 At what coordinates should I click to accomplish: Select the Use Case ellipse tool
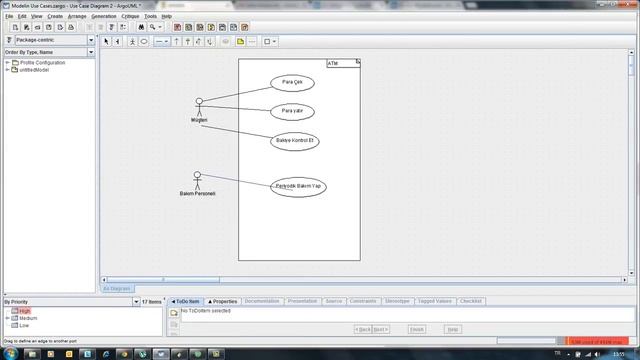click(x=144, y=42)
